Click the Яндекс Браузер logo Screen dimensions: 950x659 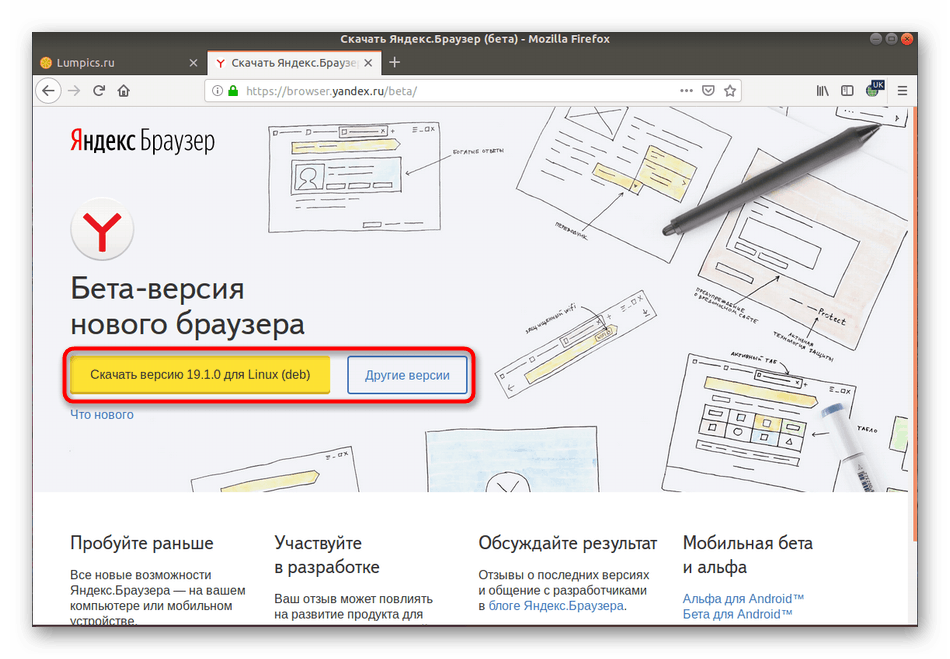pyautogui.click(x=142, y=140)
